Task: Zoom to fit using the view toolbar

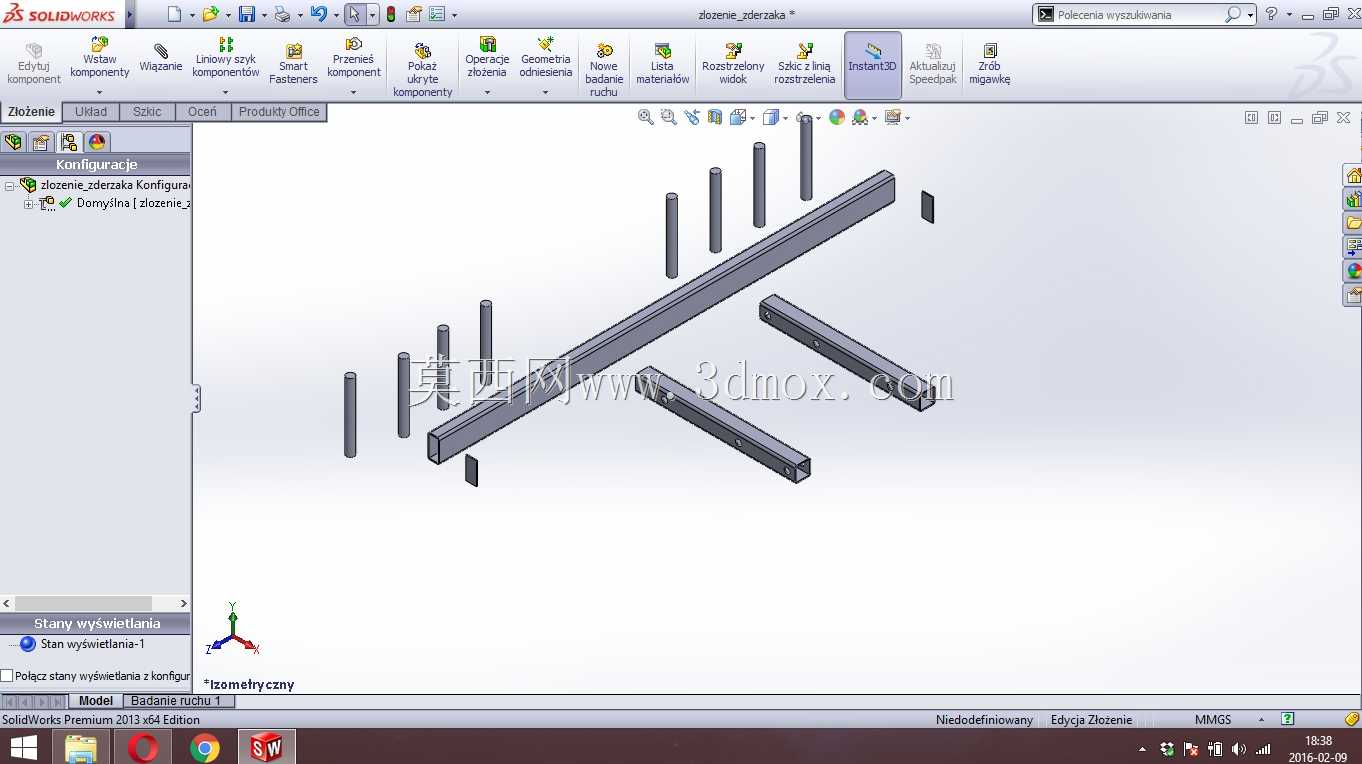Action: [646, 117]
